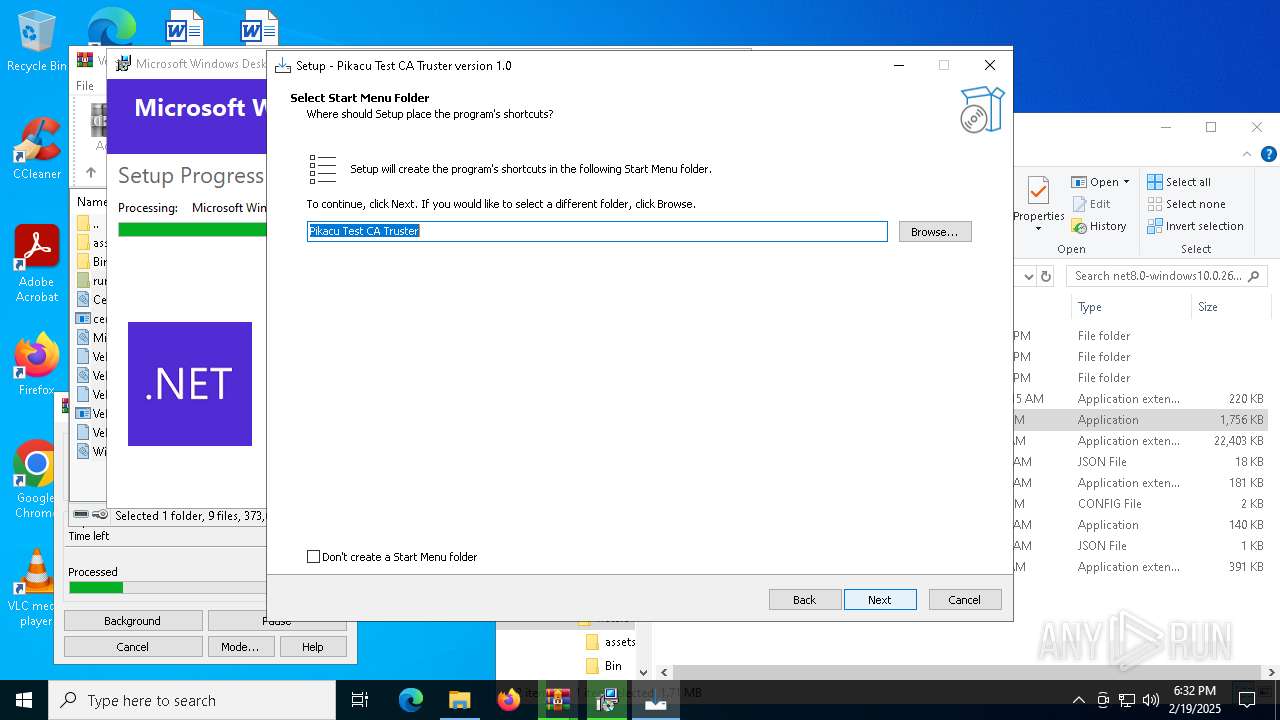Switch to Firefox on the taskbar
1280x720 pixels.
tap(508, 700)
